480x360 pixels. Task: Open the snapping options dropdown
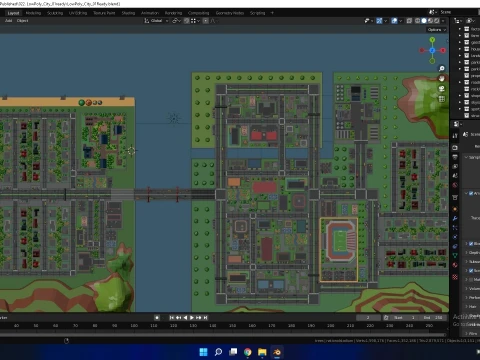pos(195,21)
